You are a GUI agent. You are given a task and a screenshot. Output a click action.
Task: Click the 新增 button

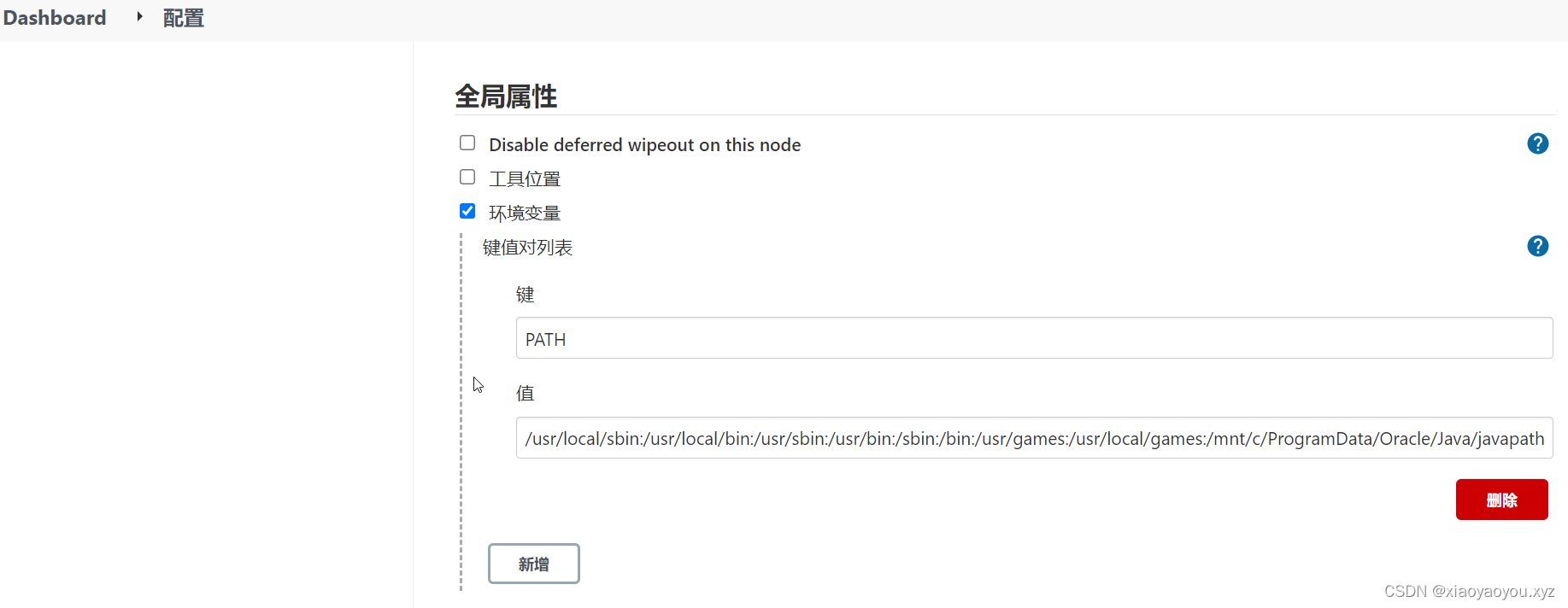point(533,564)
